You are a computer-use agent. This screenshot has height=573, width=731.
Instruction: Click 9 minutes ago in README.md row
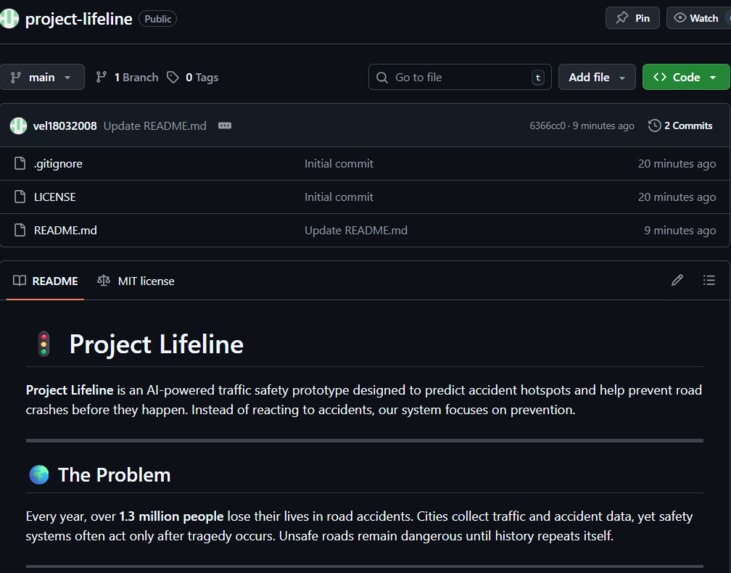click(x=680, y=230)
